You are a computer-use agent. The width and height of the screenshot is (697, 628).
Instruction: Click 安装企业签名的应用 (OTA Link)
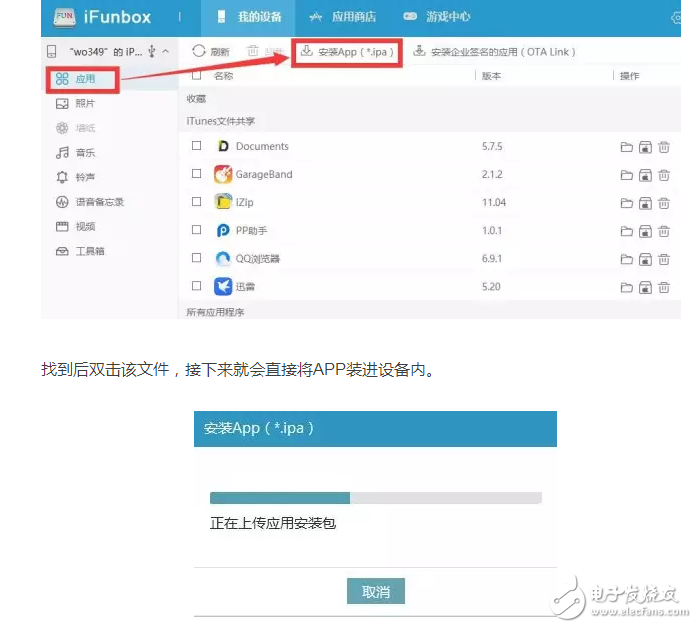494,52
